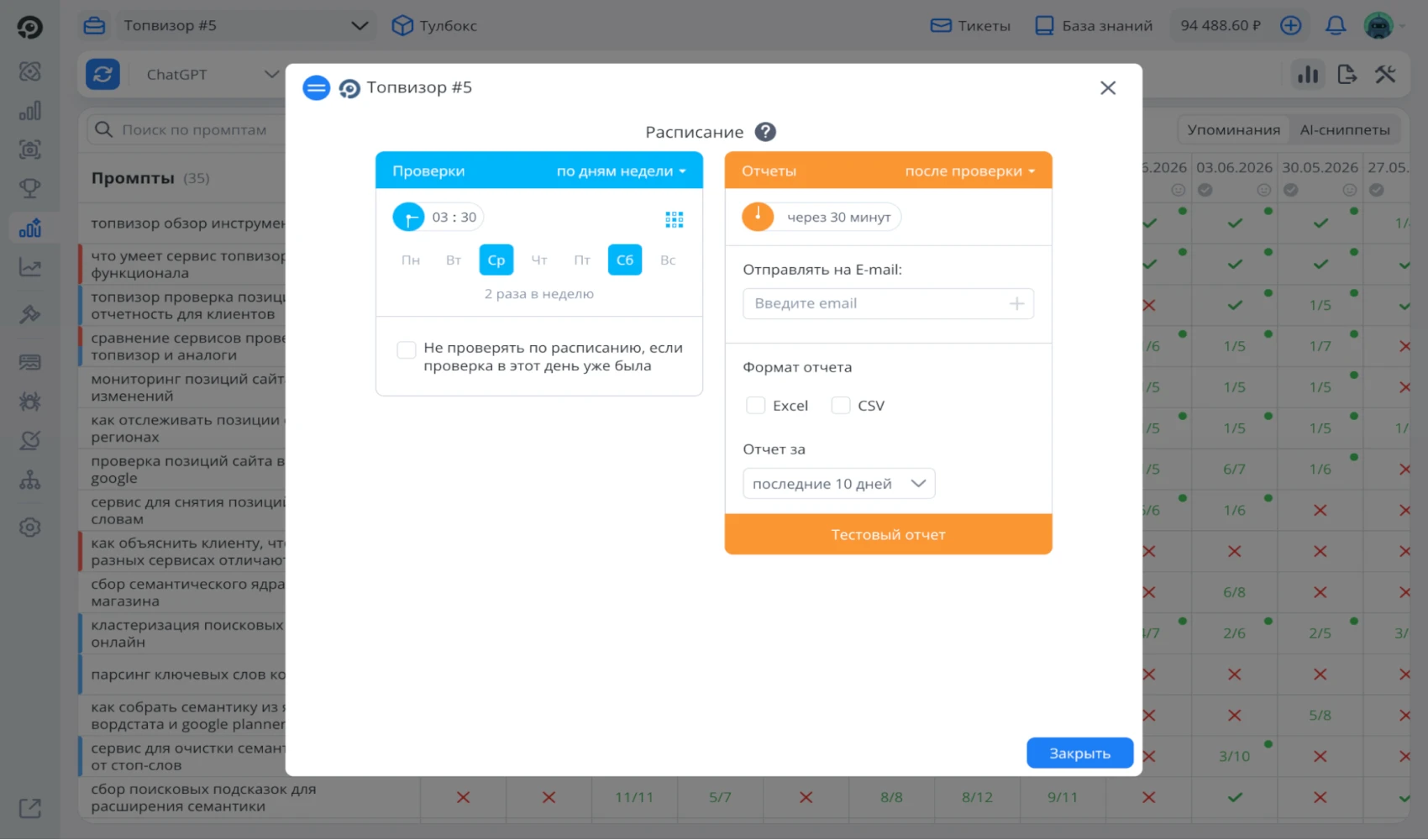Switch to the AI-сниппеты tab

click(1345, 130)
